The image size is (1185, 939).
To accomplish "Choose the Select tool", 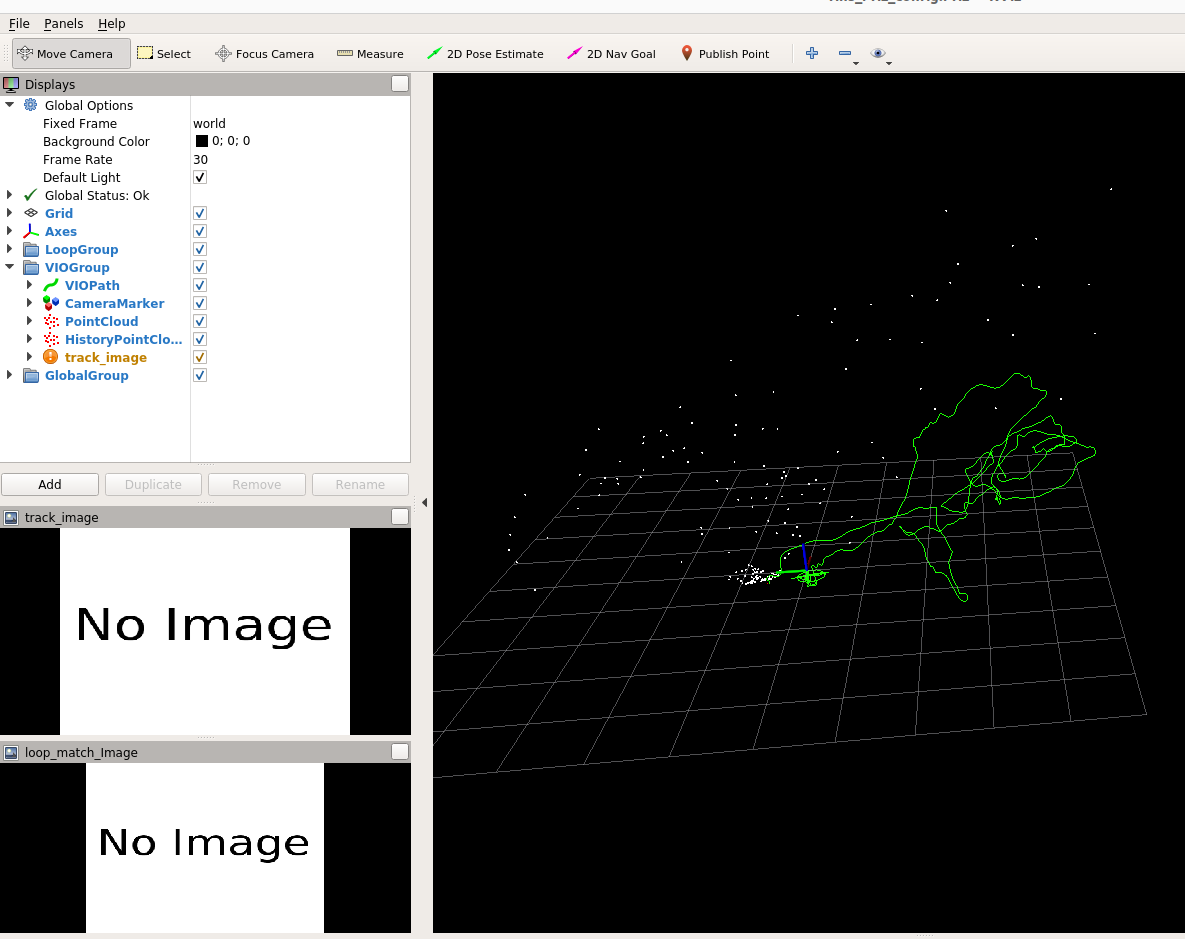I will click(x=164, y=54).
